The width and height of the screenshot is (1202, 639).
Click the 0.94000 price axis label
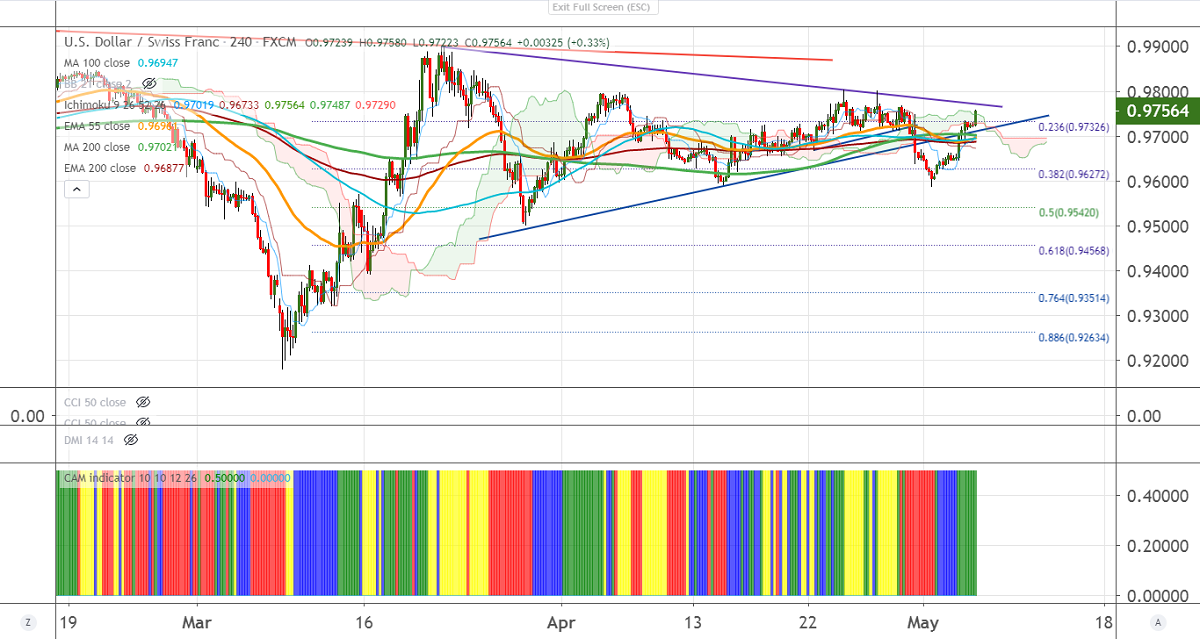[1158, 271]
